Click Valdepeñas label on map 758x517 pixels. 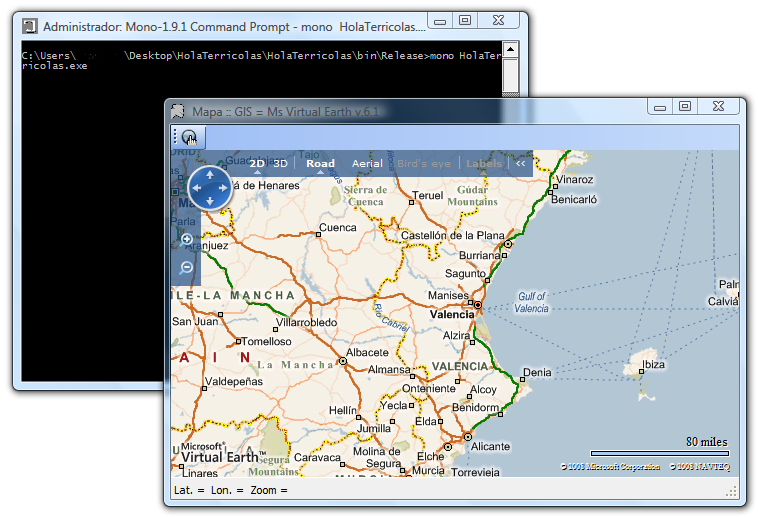234,382
